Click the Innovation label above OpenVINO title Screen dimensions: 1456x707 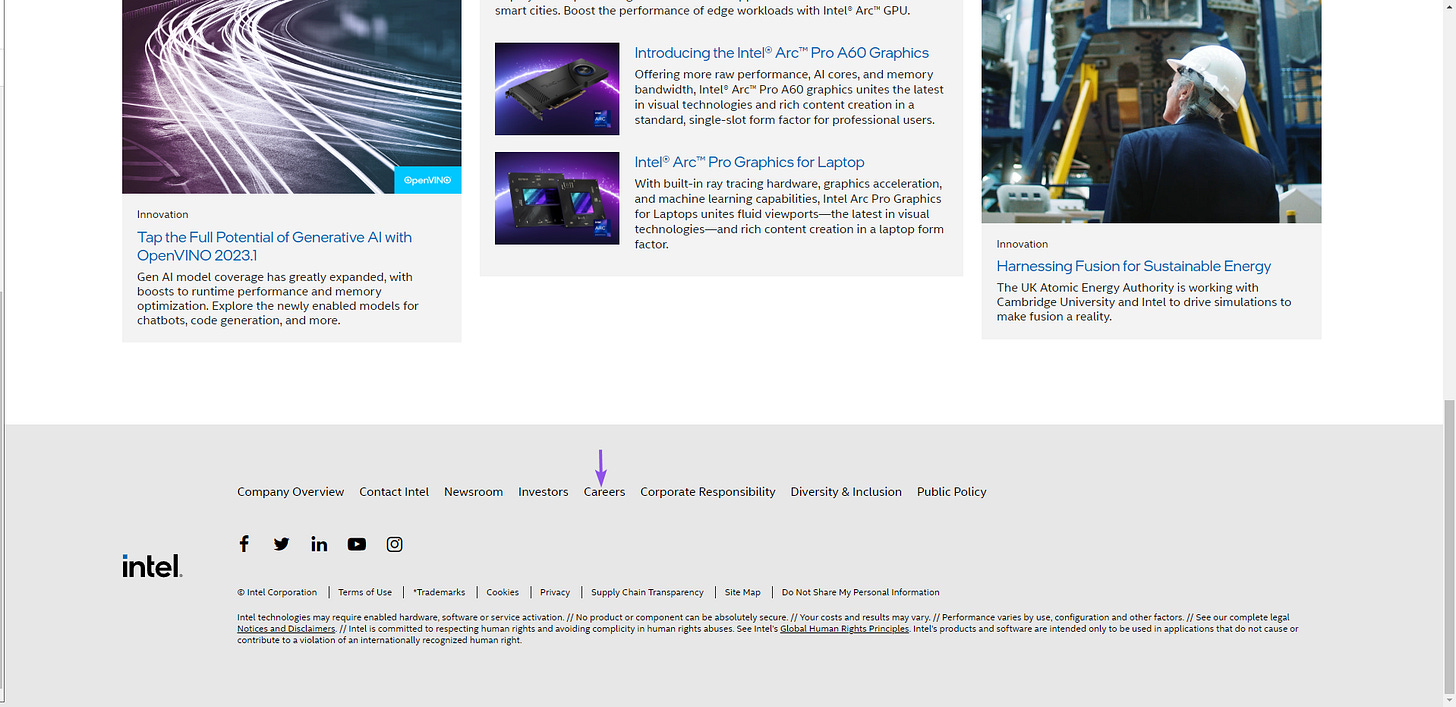point(163,214)
